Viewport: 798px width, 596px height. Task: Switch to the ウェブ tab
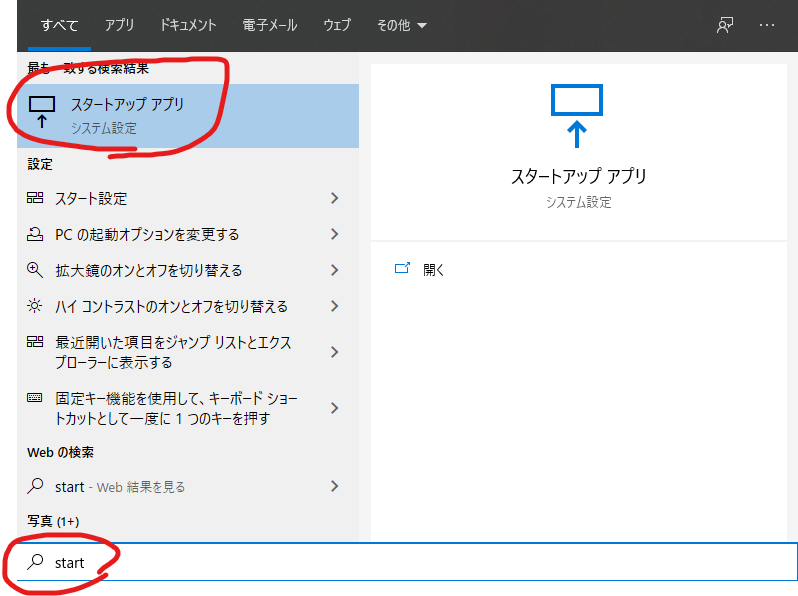point(337,25)
